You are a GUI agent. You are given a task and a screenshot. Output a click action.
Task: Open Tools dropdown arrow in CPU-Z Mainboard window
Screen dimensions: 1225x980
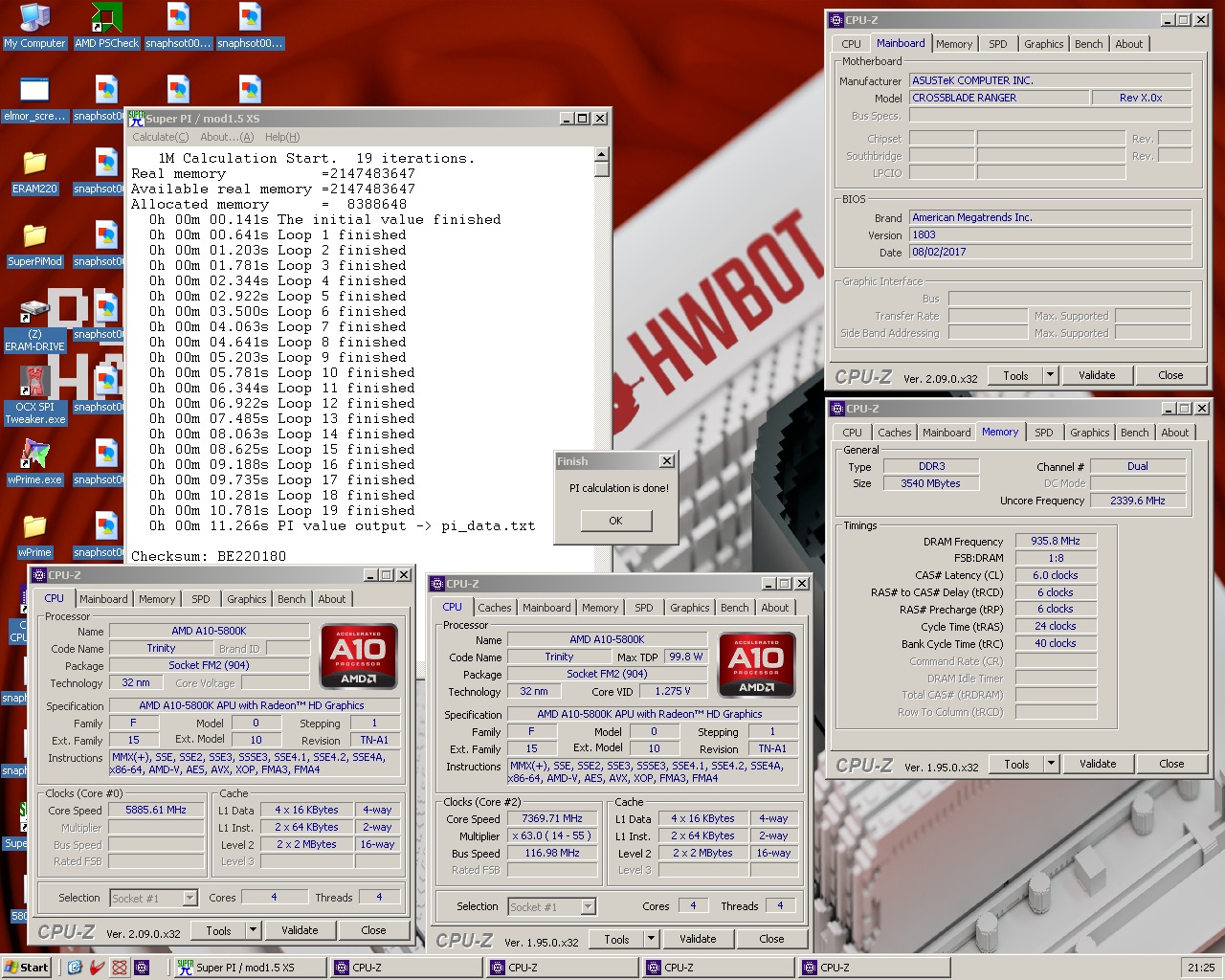coord(1050,375)
